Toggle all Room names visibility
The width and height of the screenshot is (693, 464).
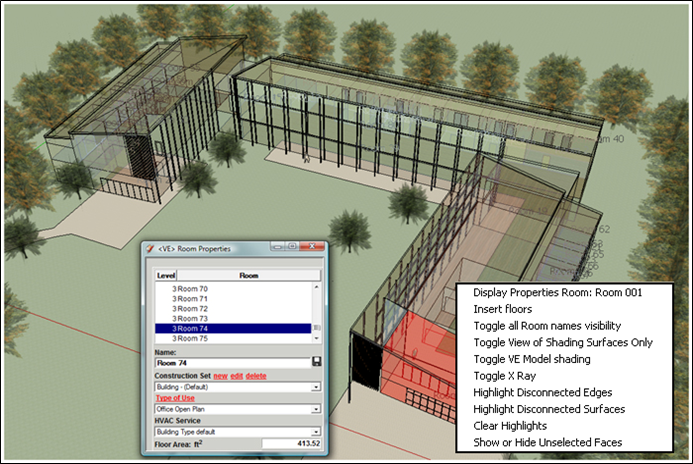(x=546, y=326)
